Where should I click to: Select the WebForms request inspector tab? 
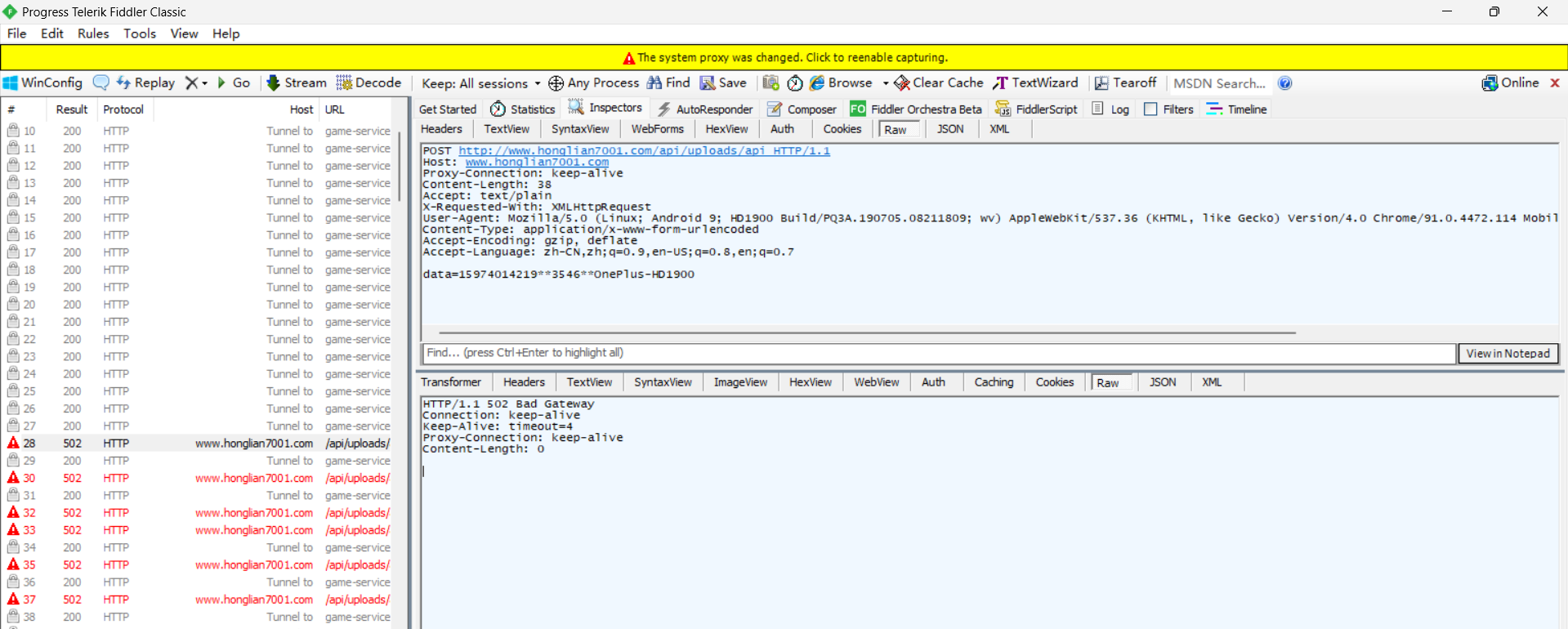[x=657, y=129]
